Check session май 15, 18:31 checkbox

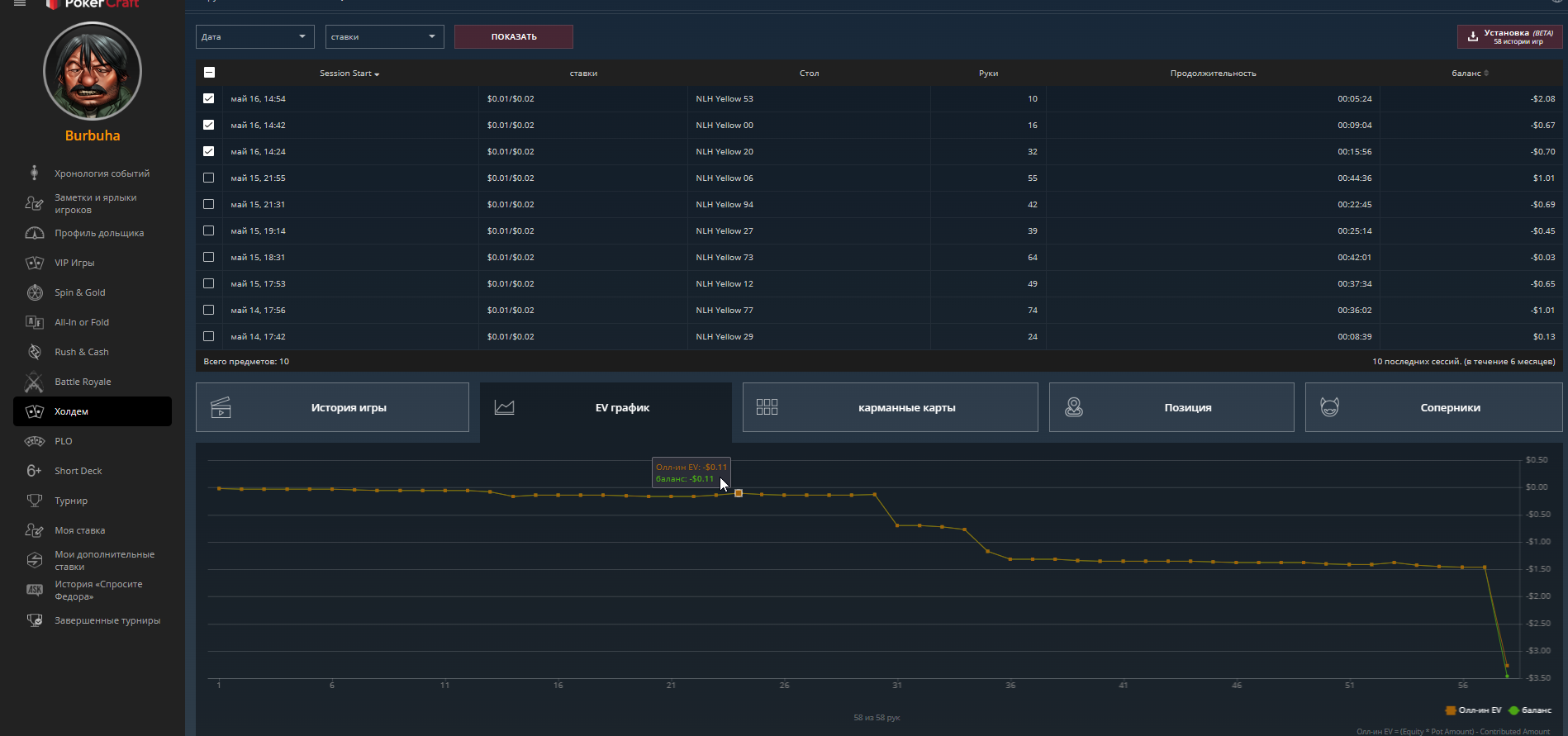pos(208,257)
